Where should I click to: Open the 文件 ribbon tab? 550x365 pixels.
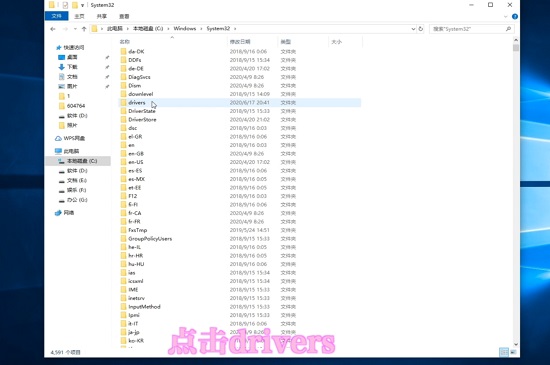(x=56, y=16)
